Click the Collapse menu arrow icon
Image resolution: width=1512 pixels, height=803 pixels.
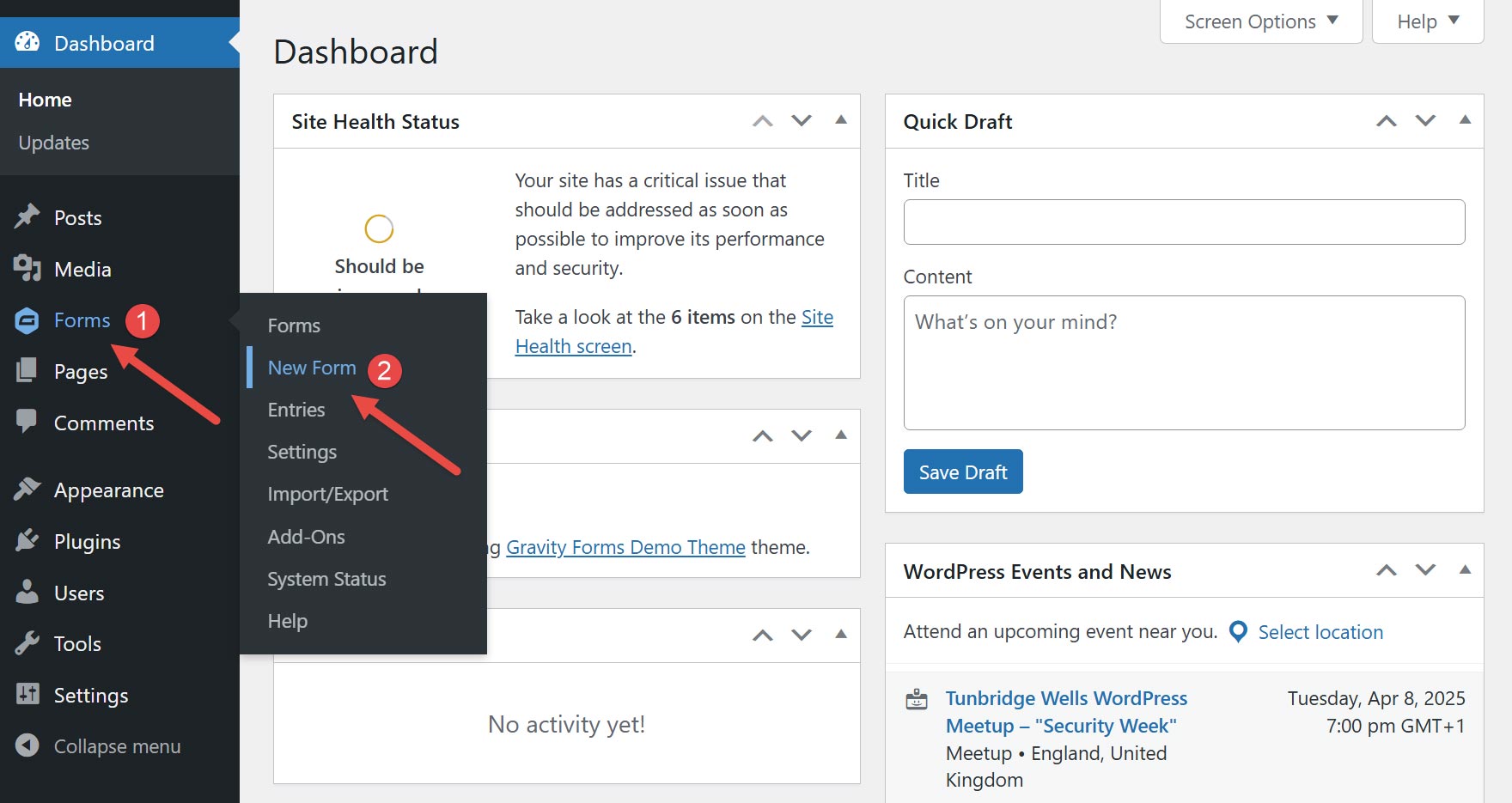coord(27,745)
